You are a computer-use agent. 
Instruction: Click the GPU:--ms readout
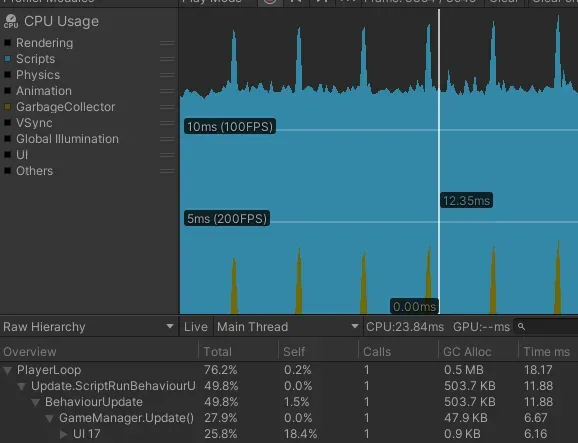point(481,327)
